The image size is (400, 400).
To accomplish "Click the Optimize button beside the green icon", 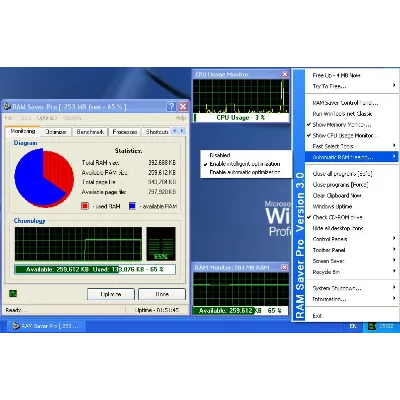I will [x=111, y=294].
